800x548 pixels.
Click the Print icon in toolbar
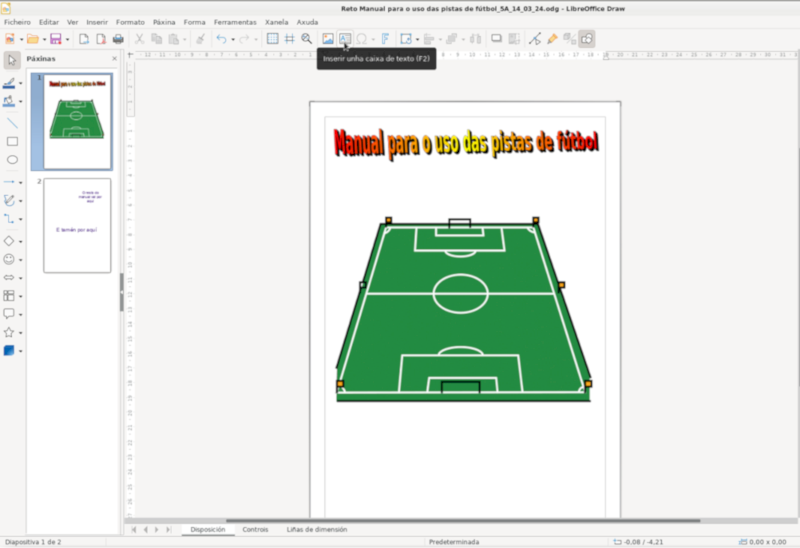pyautogui.click(x=118, y=39)
